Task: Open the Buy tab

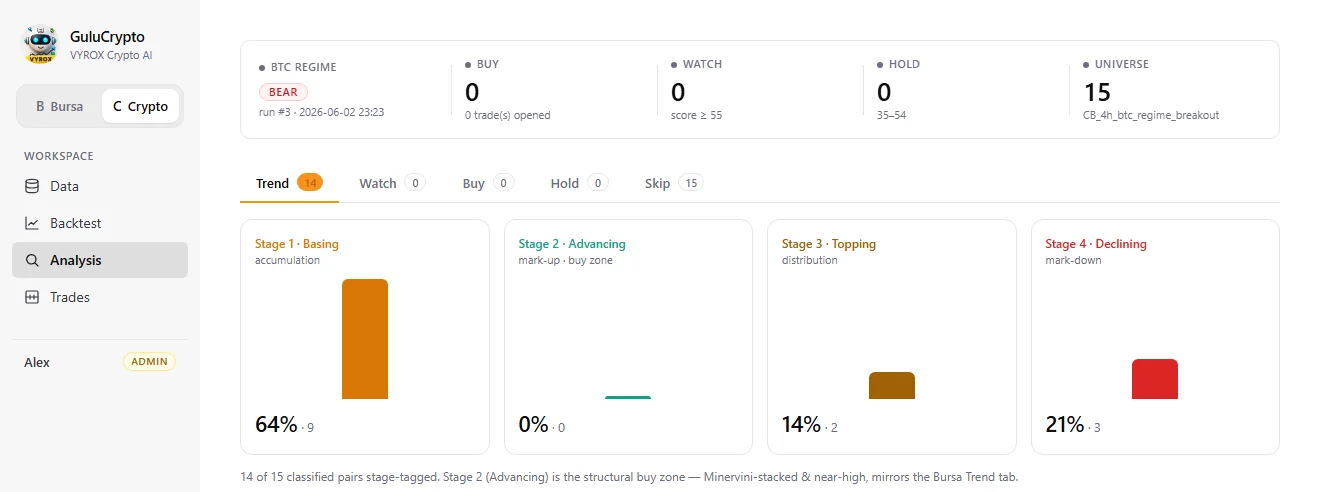Action: point(488,183)
